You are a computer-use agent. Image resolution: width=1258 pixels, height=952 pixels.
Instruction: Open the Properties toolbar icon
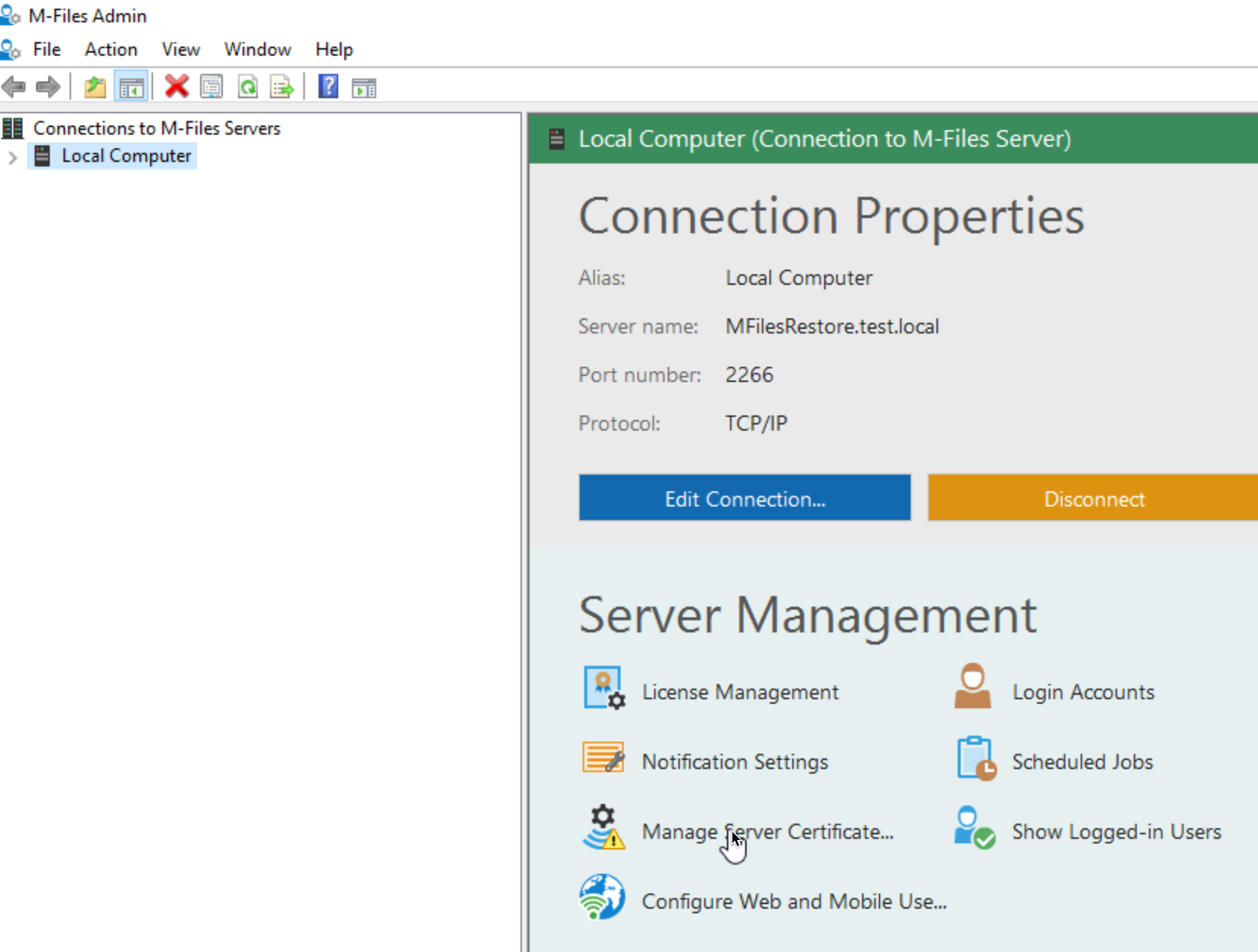point(212,87)
